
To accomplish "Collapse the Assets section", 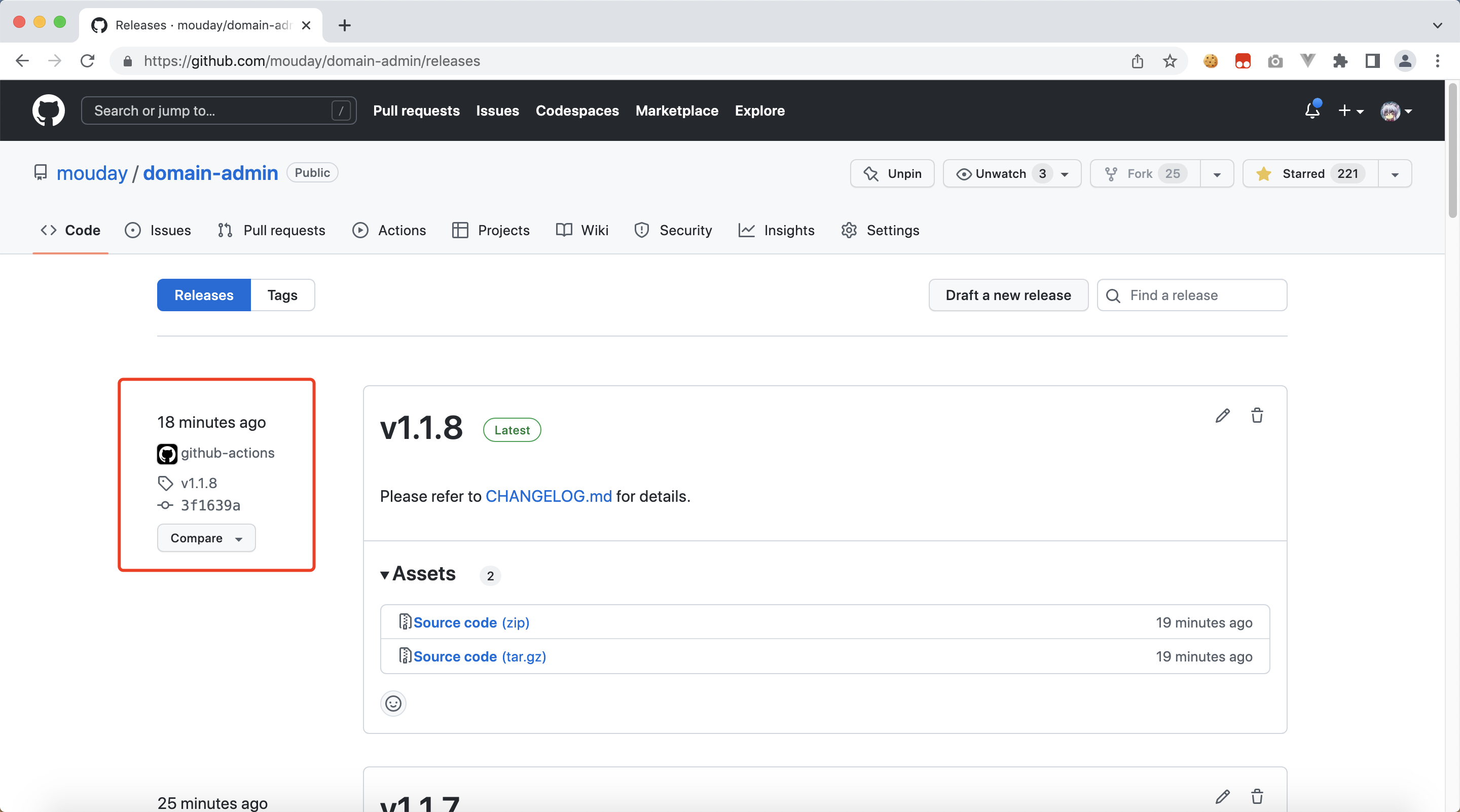I will coord(418,574).
